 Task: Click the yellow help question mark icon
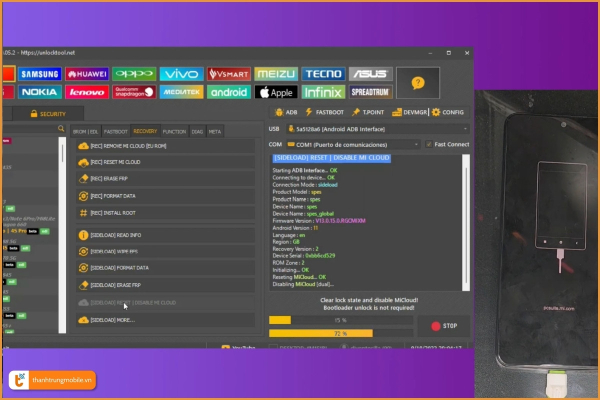[417, 83]
